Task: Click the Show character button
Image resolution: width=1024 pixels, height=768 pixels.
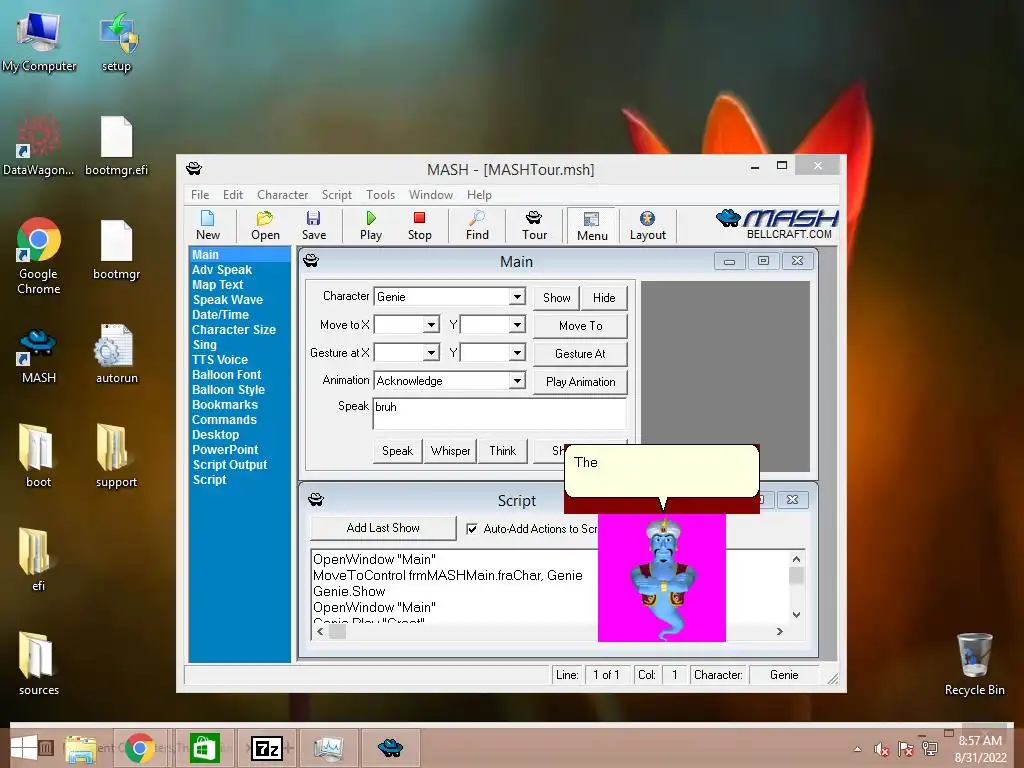Action: pyautogui.click(x=556, y=298)
